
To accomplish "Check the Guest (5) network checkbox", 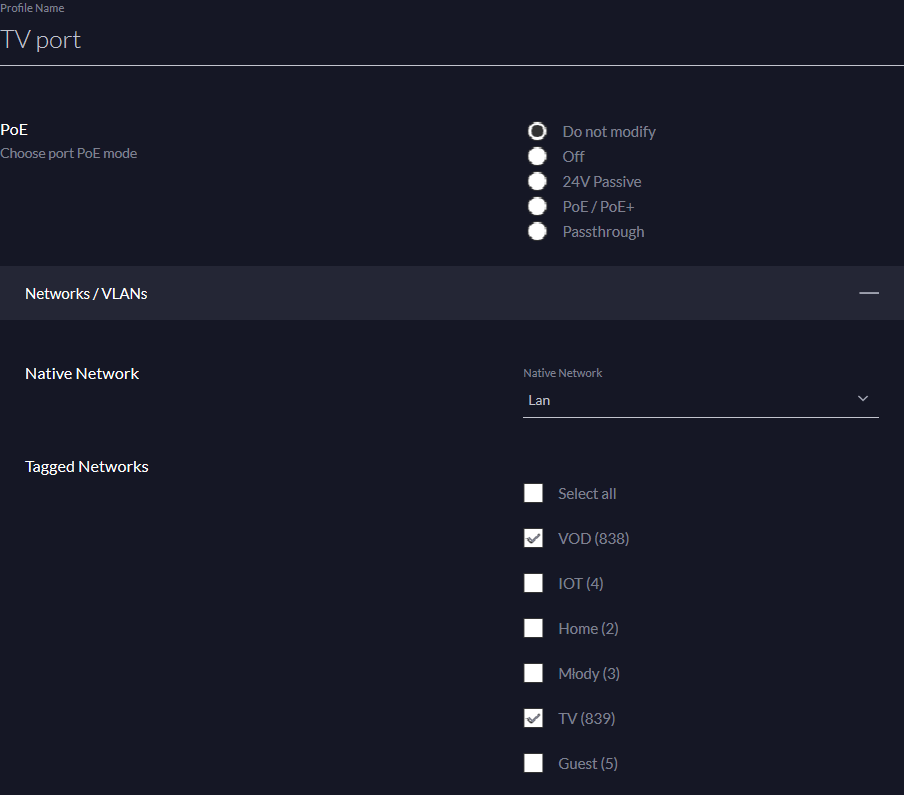I will click(x=533, y=763).
